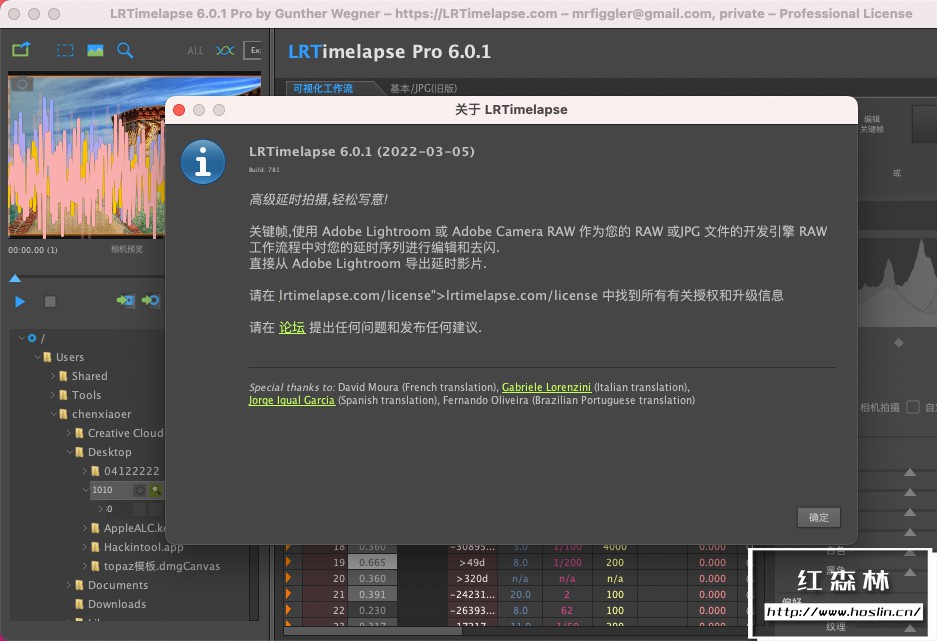Open the 论坛 forum link
This screenshot has width=937, height=641.
[x=292, y=327]
